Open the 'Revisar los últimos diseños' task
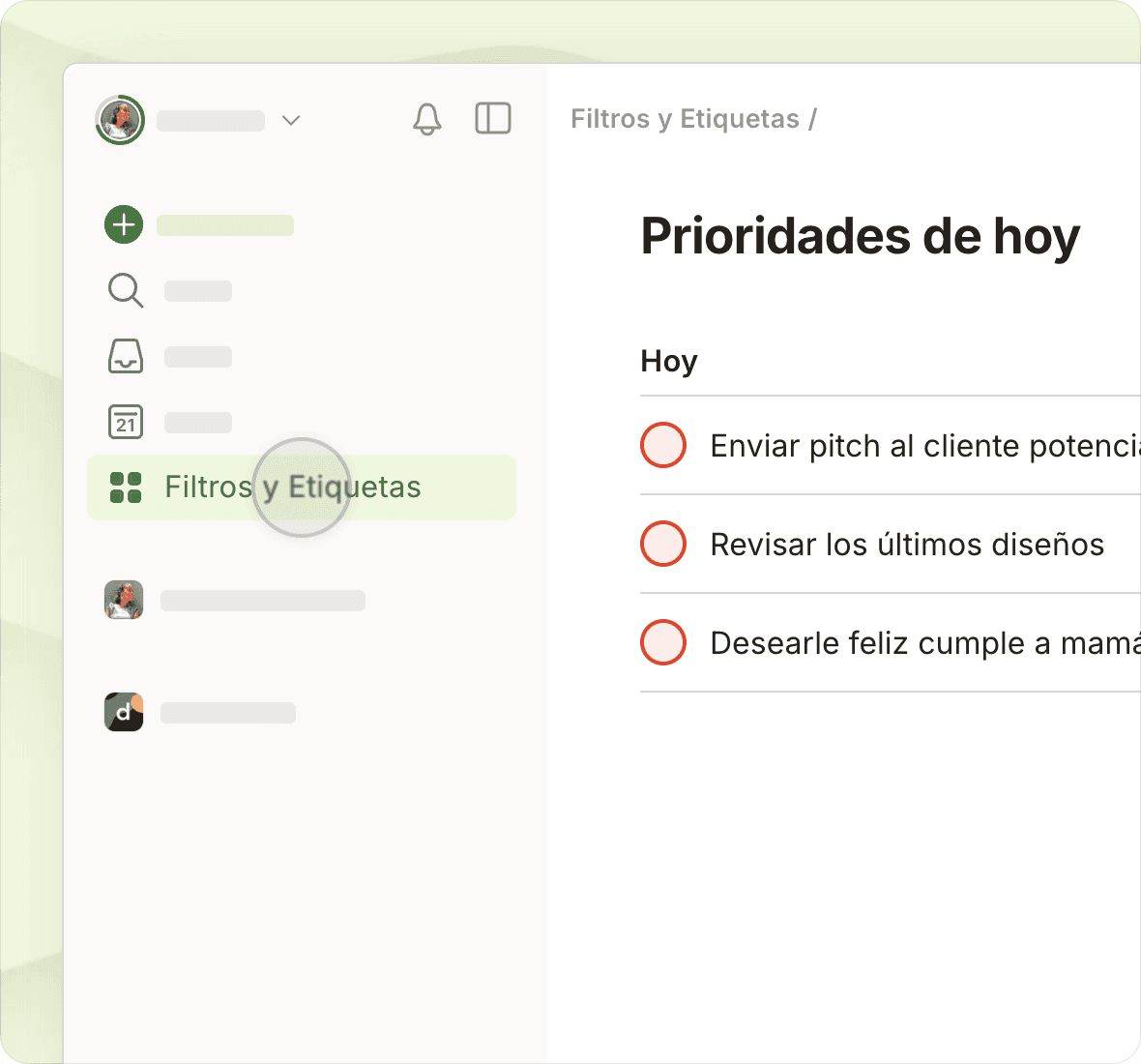This screenshot has width=1141, height=1064. coord(906,545)
